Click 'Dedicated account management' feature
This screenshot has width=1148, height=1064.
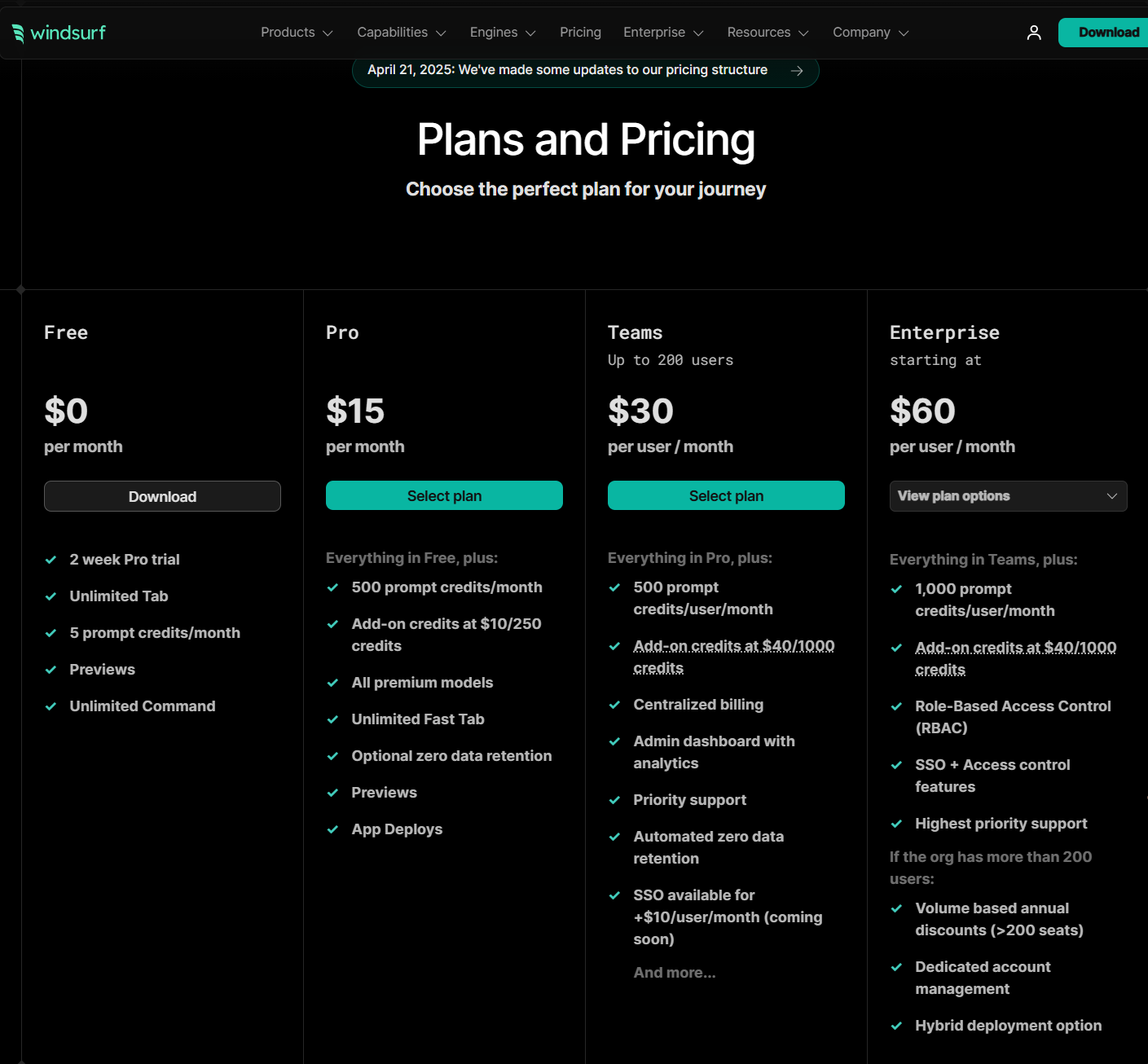[x=983, y=978]
